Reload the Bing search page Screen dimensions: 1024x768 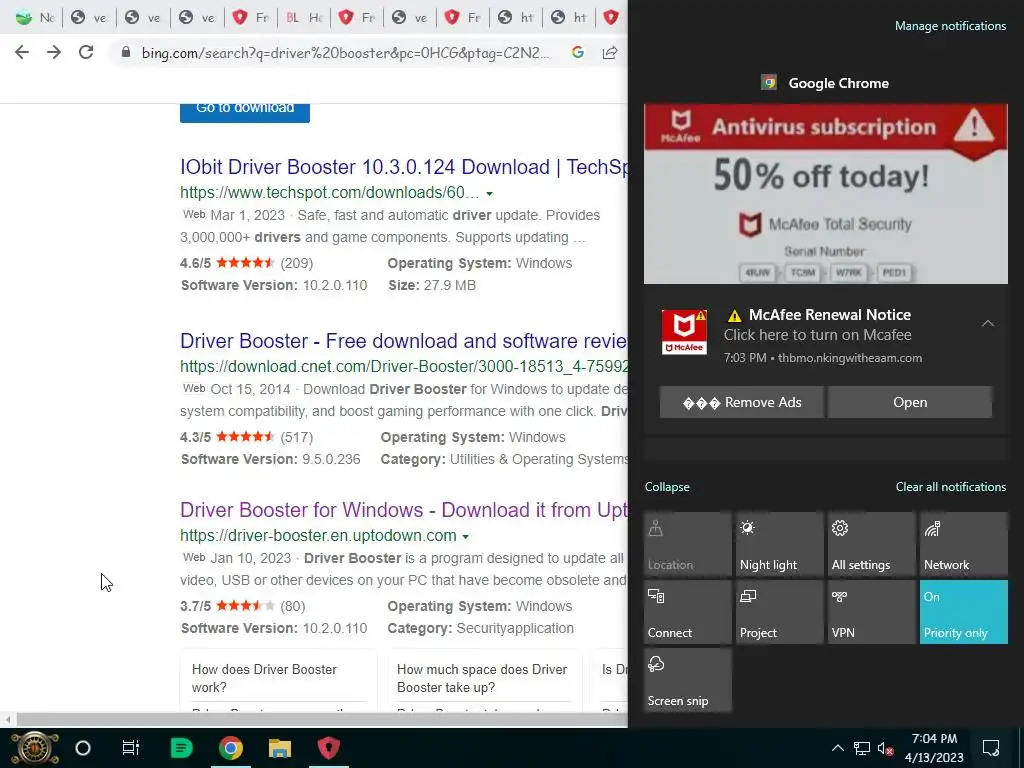86,52
